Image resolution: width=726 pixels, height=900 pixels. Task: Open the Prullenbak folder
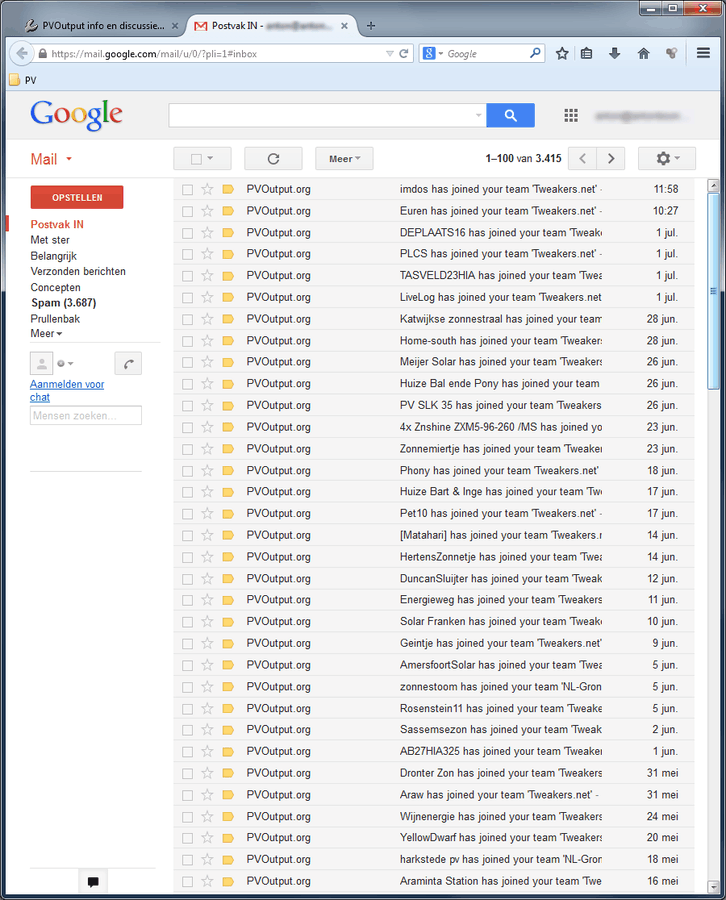tap(55, 319)
